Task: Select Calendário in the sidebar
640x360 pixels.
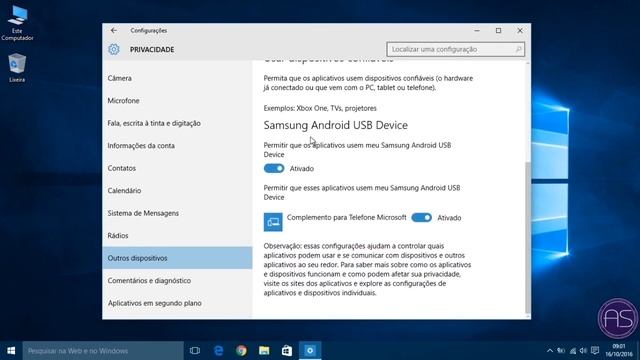Action: click(x=177, y=190)
